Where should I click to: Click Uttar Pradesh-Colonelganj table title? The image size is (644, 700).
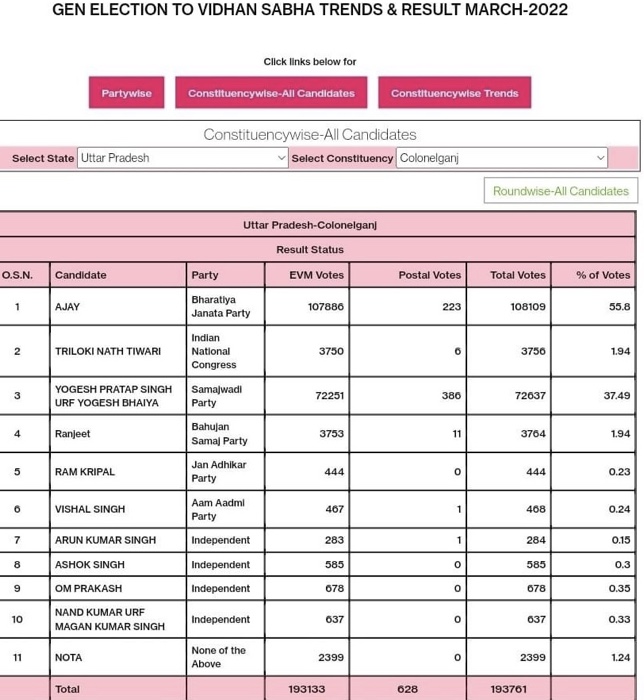(310, 225)
